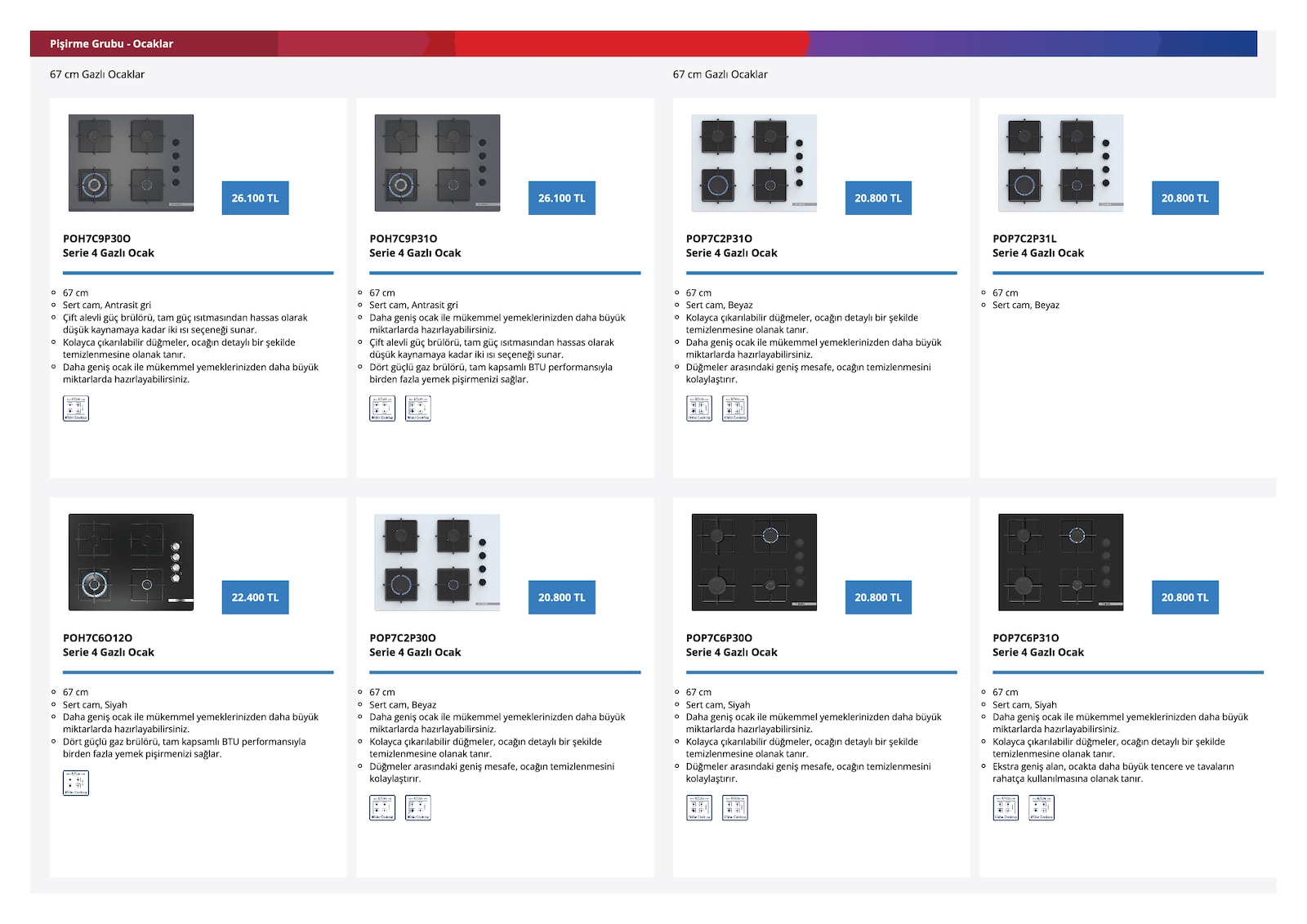Open the second dimension icon under POH7C9P31O
Viewport: 1307px width, 924px height.
418,408
